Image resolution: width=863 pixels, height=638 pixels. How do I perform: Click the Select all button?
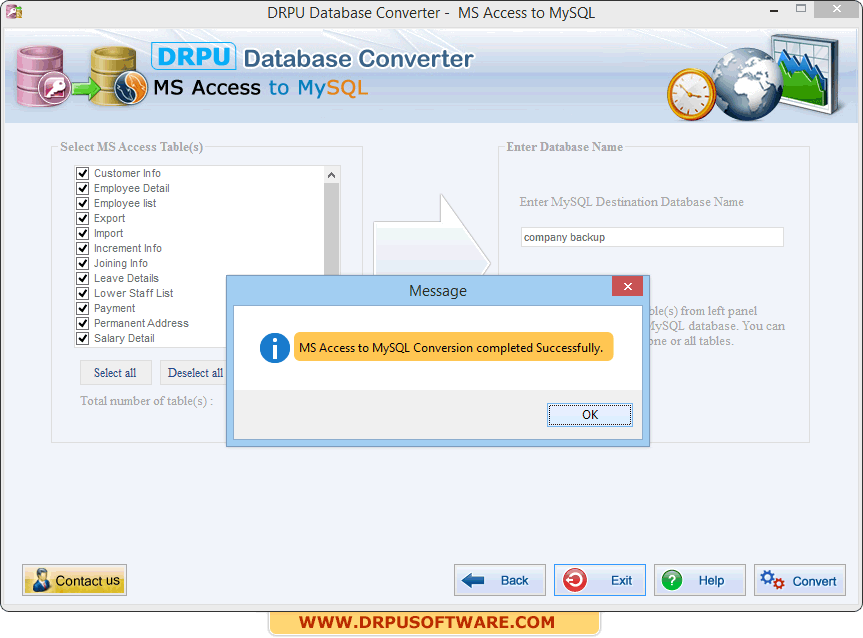(115, 373)
